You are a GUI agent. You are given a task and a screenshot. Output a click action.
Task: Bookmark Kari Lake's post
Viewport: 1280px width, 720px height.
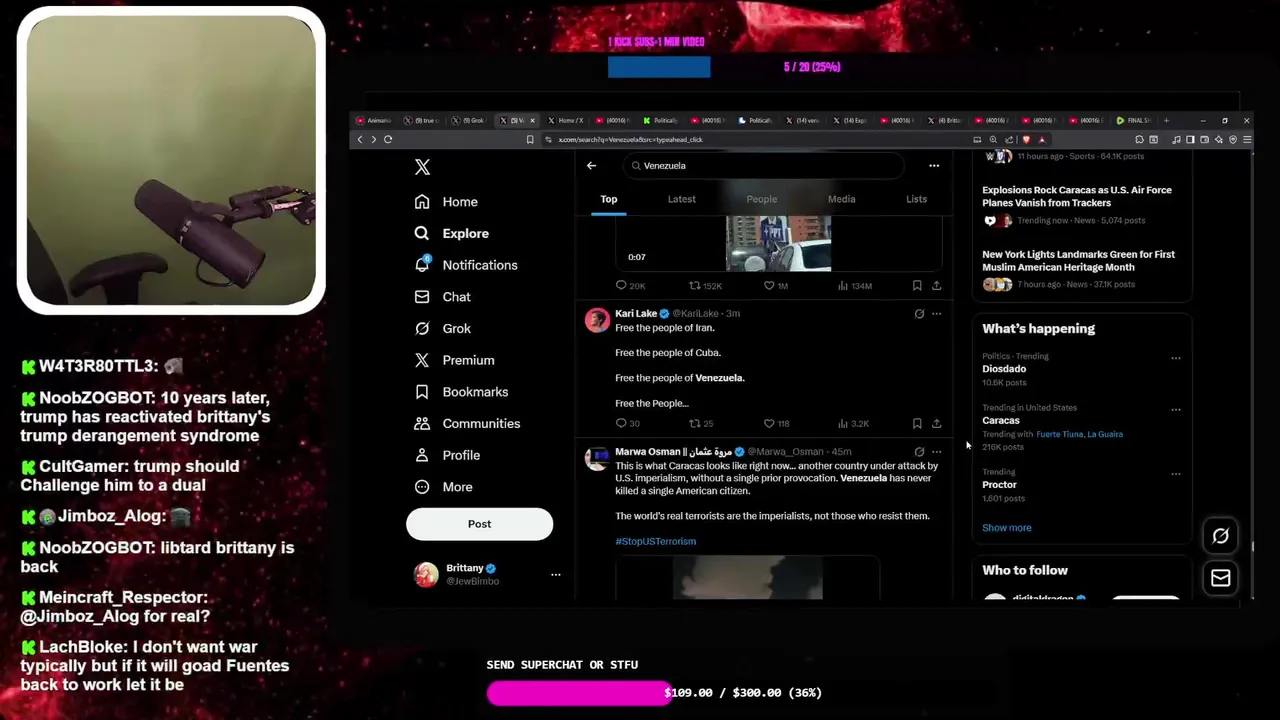(917, 424)
